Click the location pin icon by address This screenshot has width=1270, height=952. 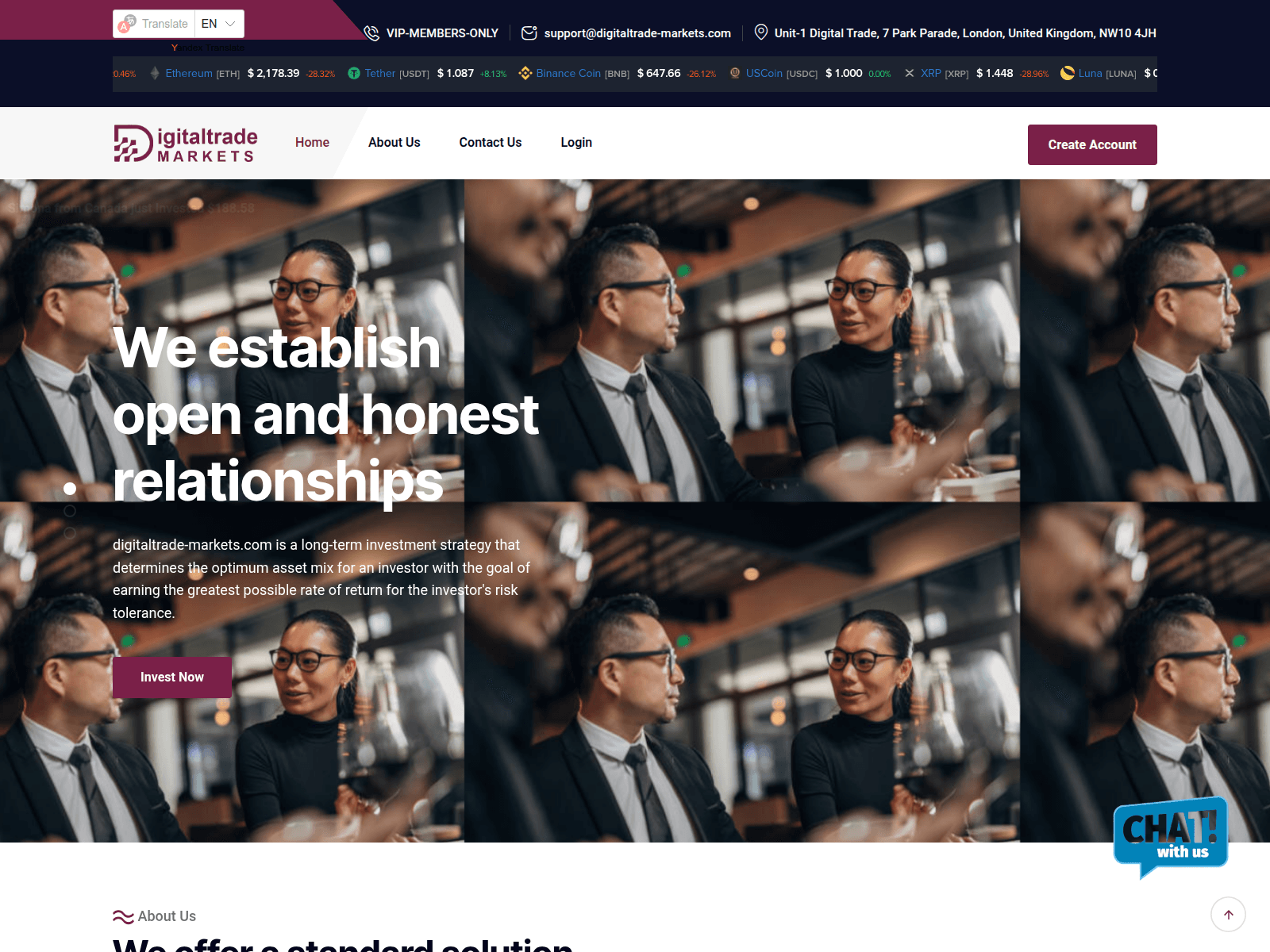pos(760,33)
